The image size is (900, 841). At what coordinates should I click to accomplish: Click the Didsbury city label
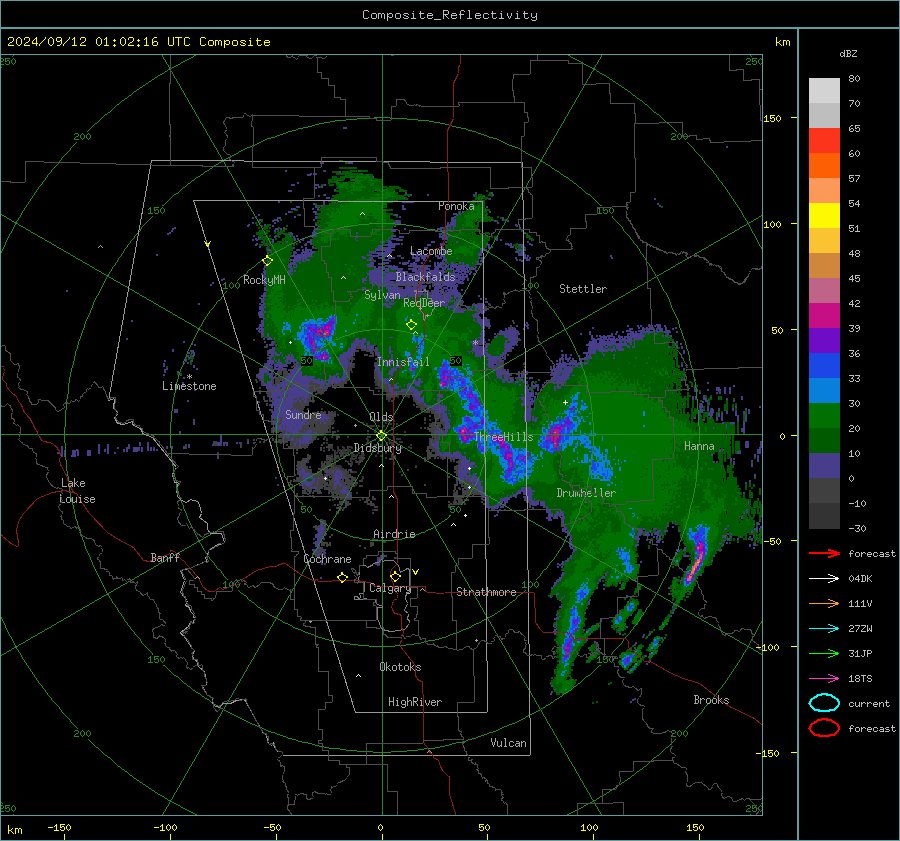(377, 448)
